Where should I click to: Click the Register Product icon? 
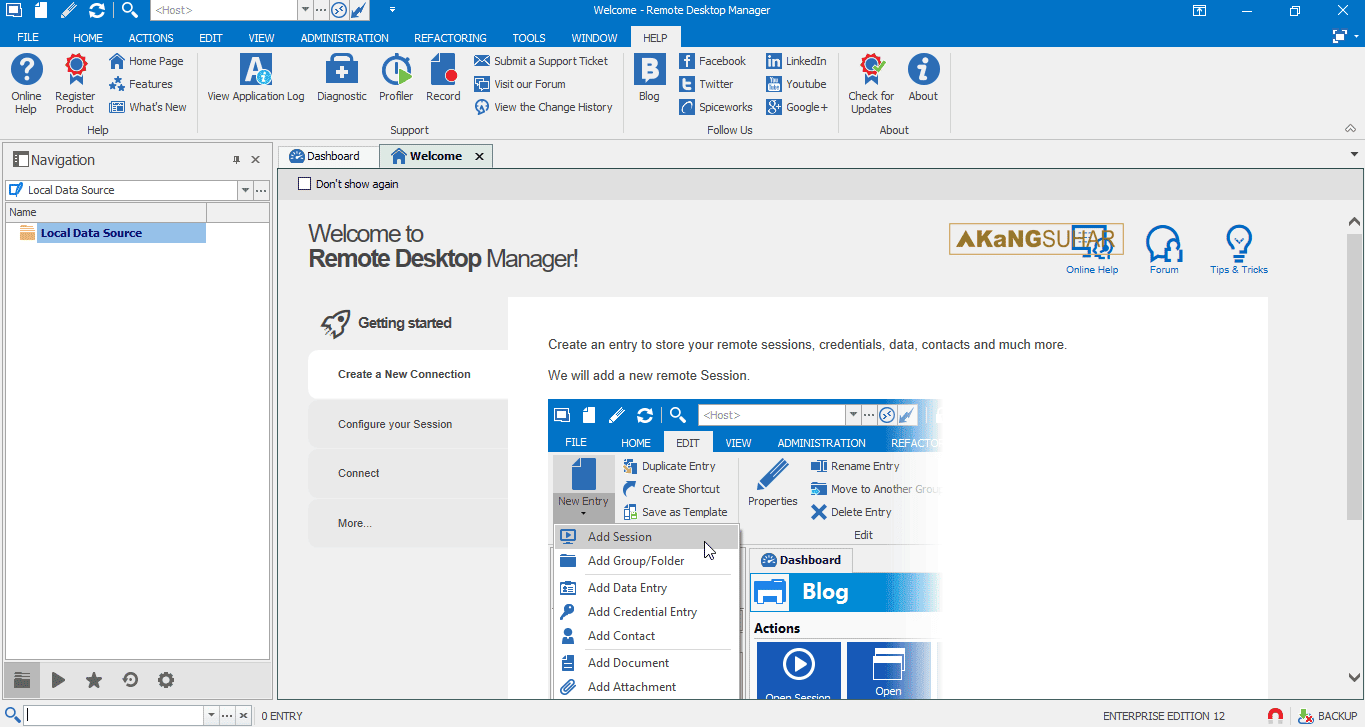click(75, 84)
